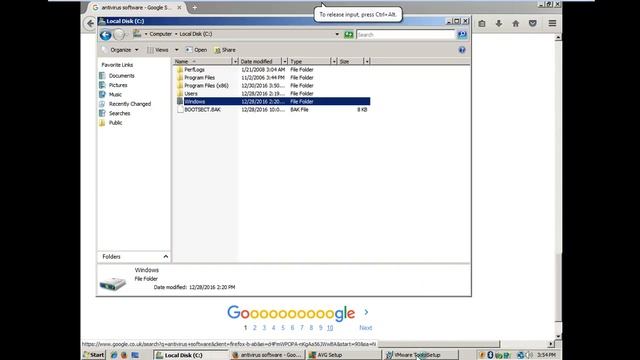Click the Firefox quick launch icon

point(124,355)
